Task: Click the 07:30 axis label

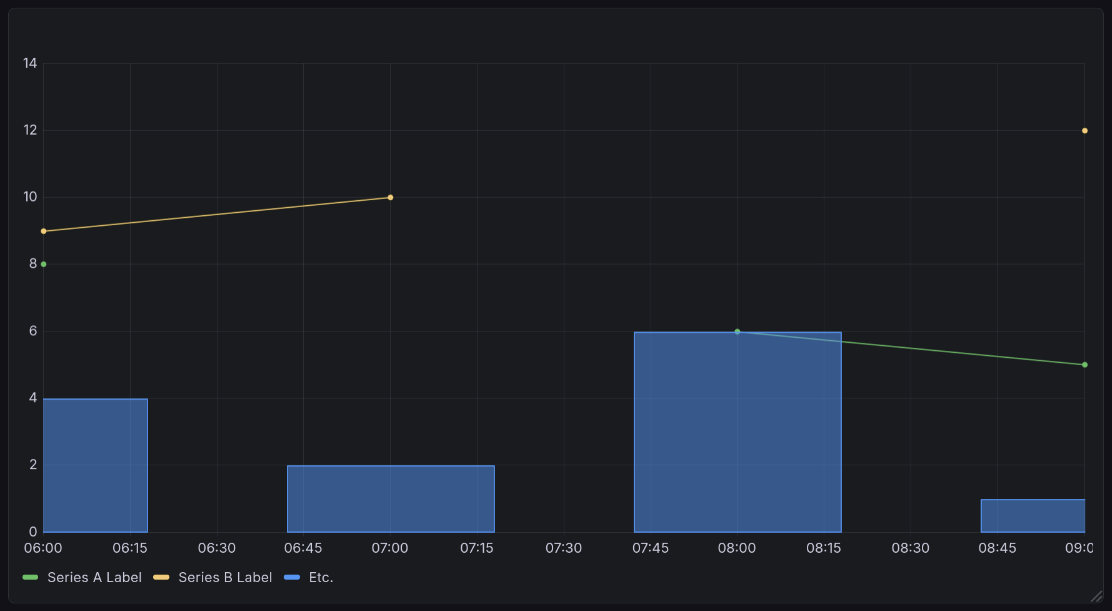Action: click(564, 548)
